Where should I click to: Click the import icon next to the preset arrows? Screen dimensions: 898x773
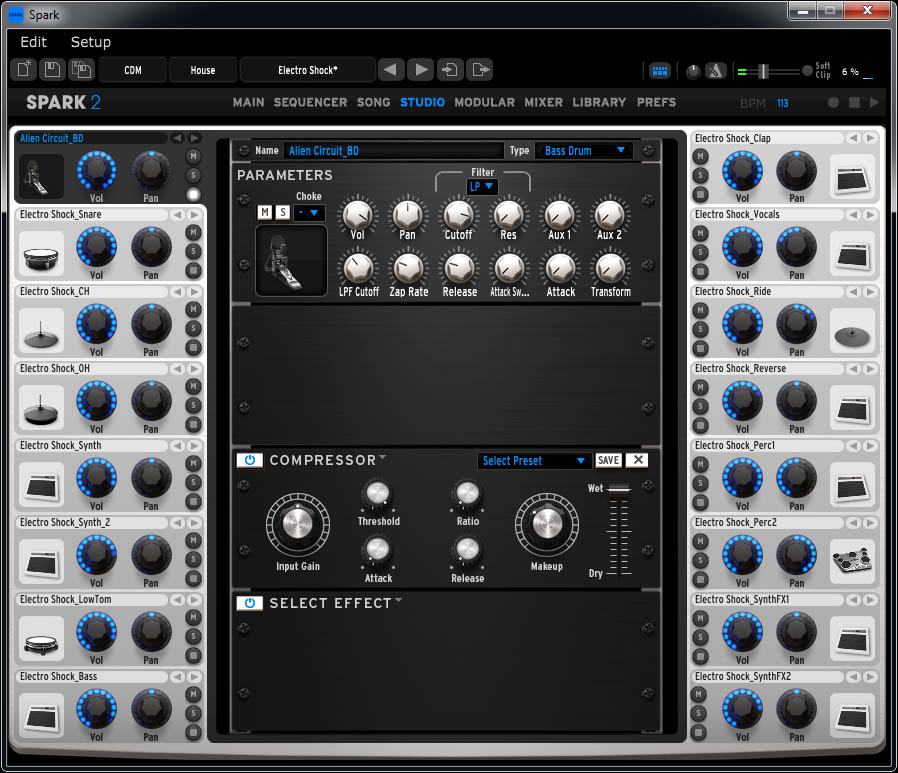451,70
